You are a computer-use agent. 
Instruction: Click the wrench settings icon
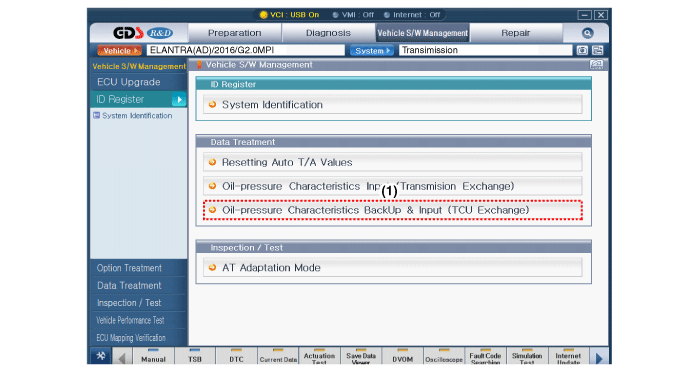(101, 356)
